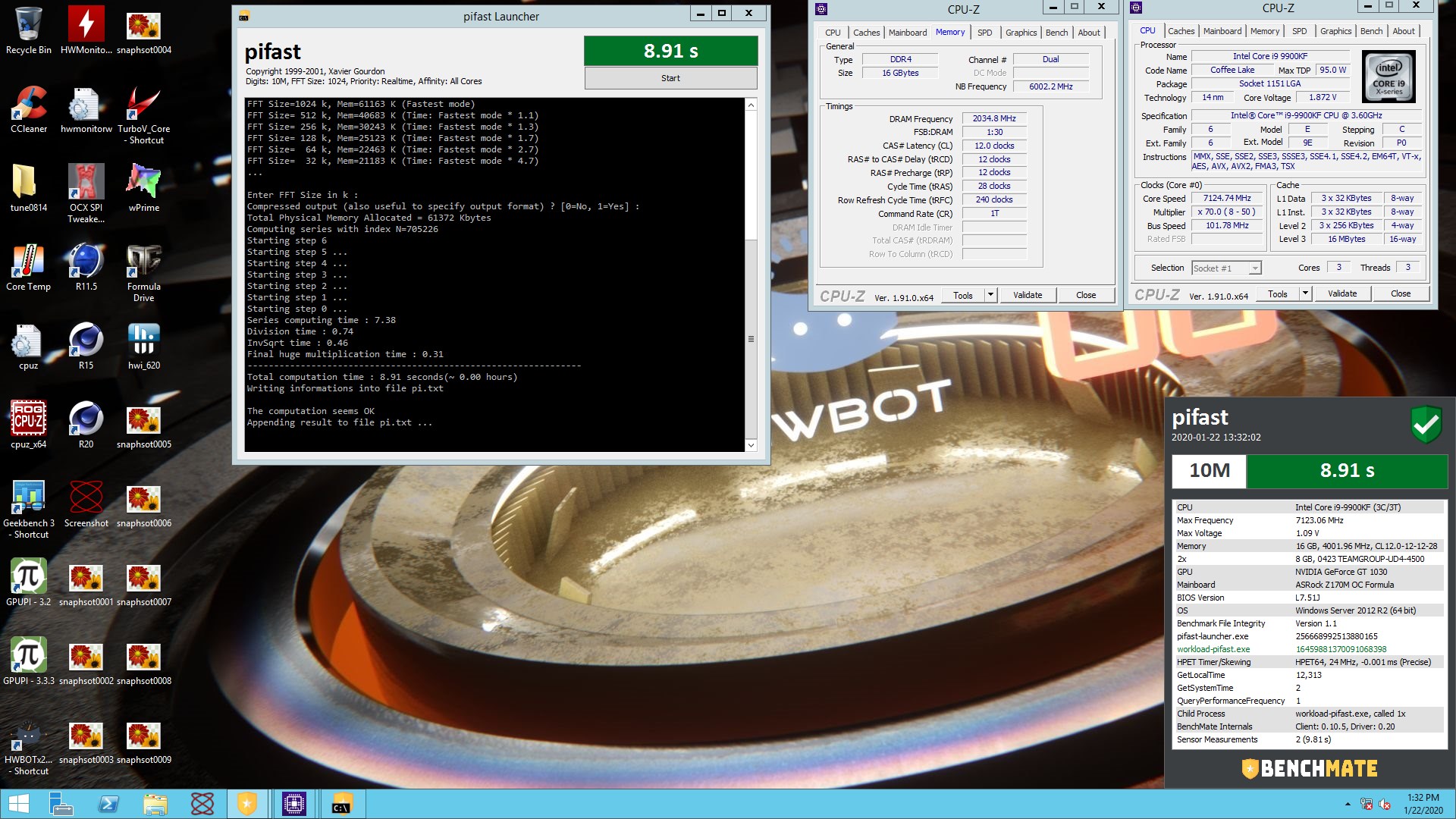Click Close in Memory CPU-Z window
Image resolution: width=1456 pixels, height=819 pixels.
coord(1086,295)
